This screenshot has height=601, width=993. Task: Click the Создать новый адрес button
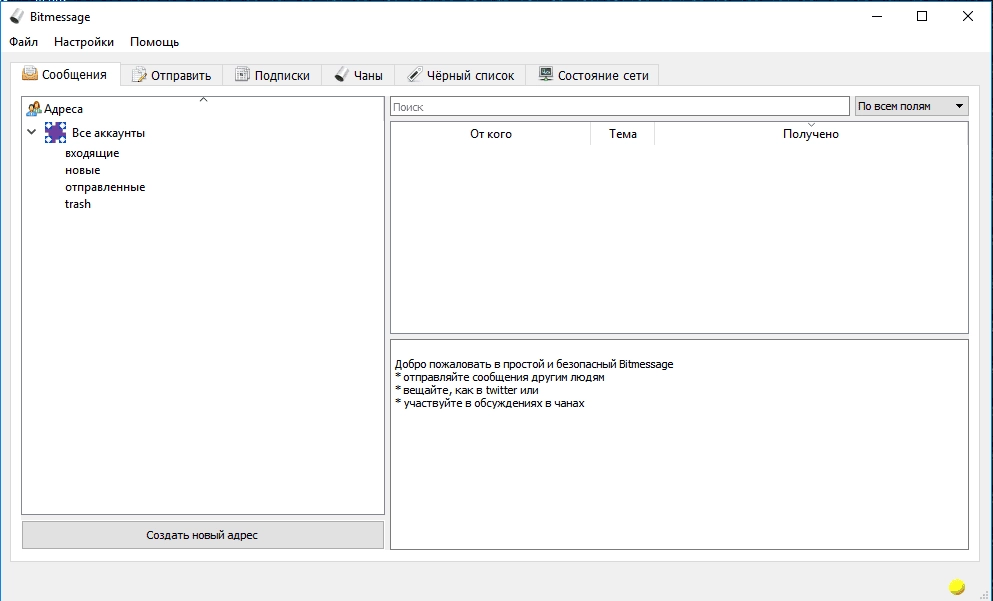click(x=203, y=535)
